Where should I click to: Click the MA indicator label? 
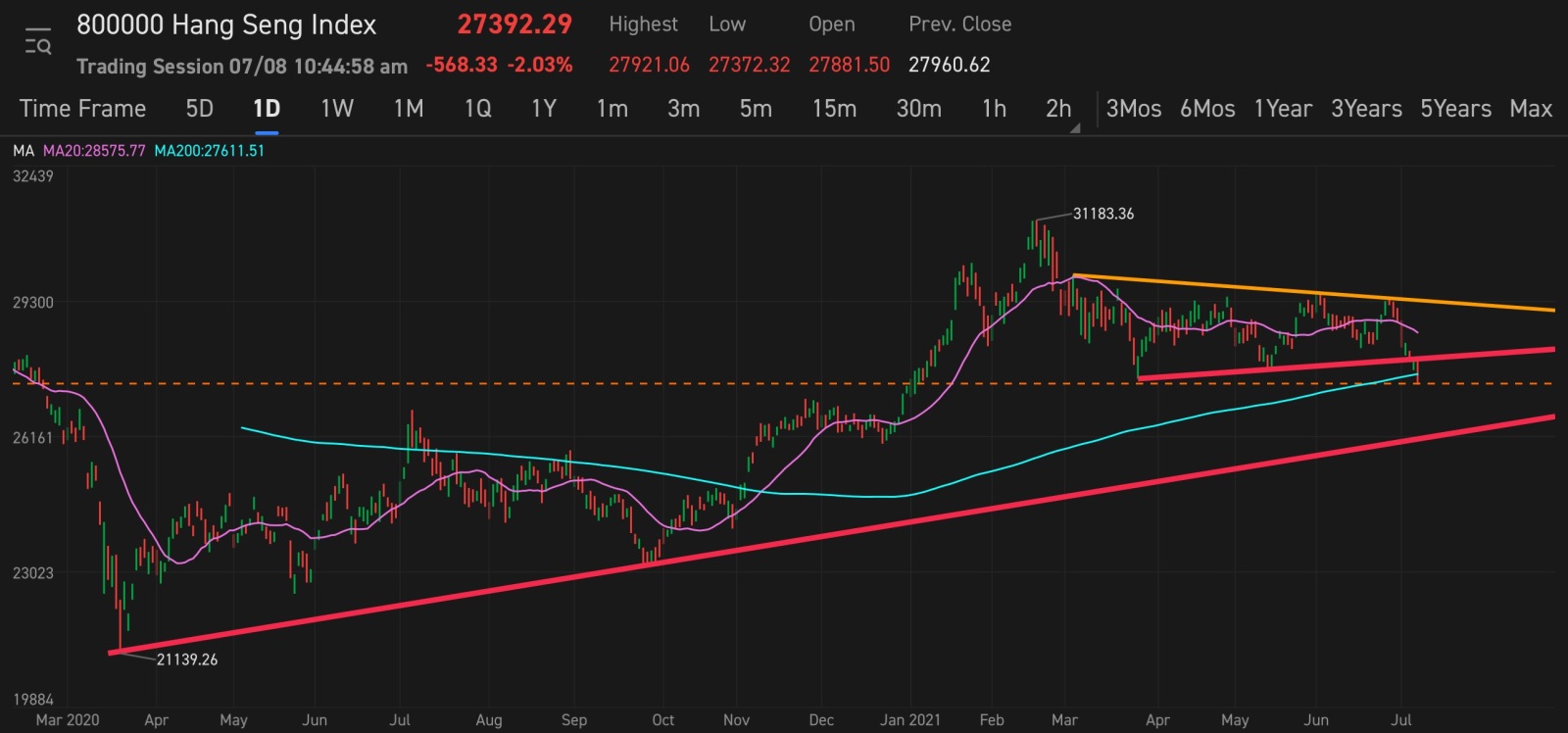24,151
